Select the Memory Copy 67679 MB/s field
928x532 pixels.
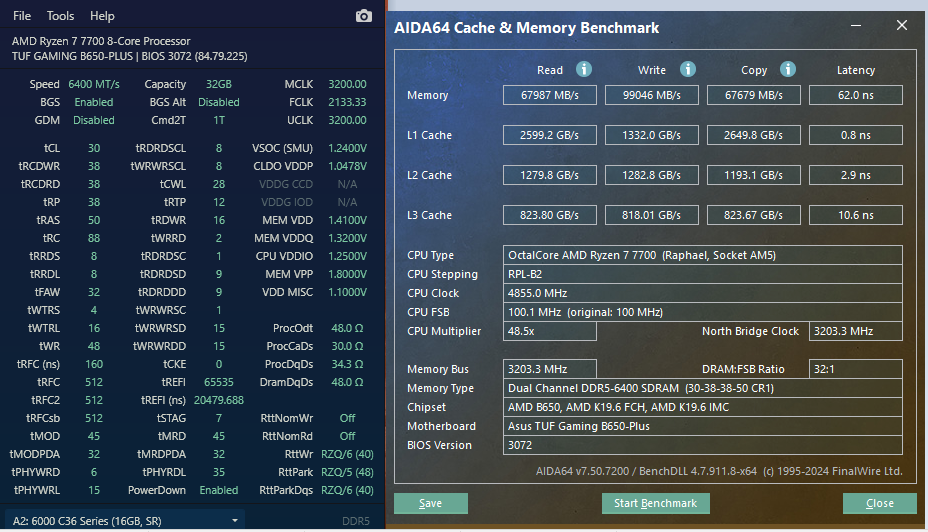pos(753,95)
